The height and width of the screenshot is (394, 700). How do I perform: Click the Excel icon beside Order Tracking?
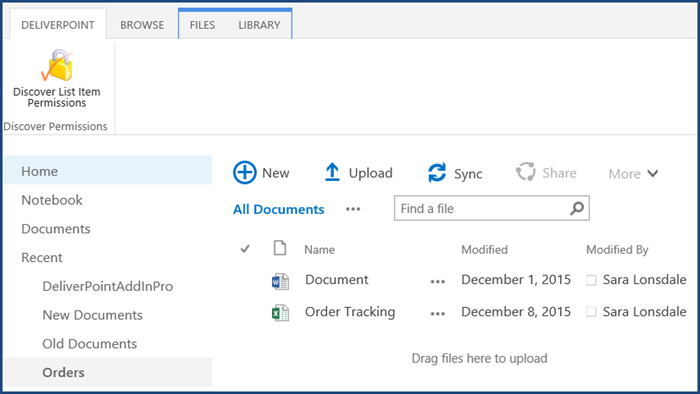point(280,313)
